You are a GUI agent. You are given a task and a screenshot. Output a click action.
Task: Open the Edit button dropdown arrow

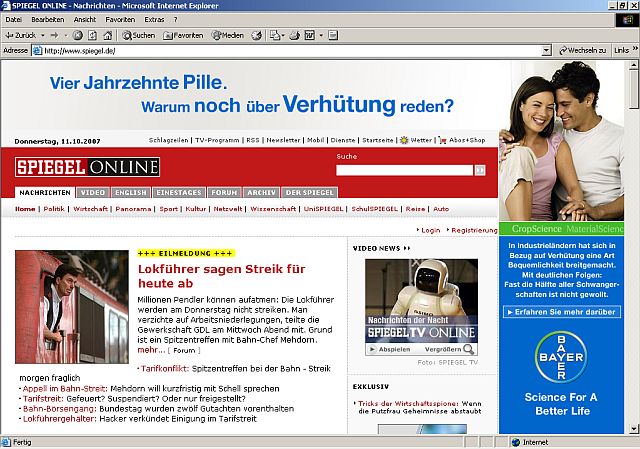tap(321, 36)
